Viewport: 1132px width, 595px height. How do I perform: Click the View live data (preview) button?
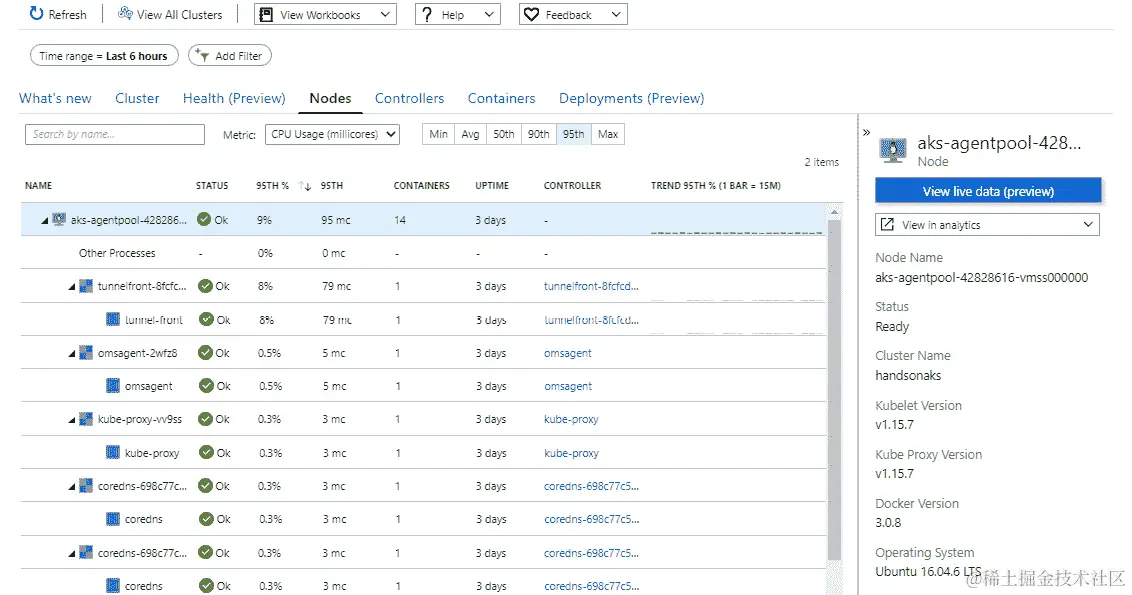coord(988,191)
